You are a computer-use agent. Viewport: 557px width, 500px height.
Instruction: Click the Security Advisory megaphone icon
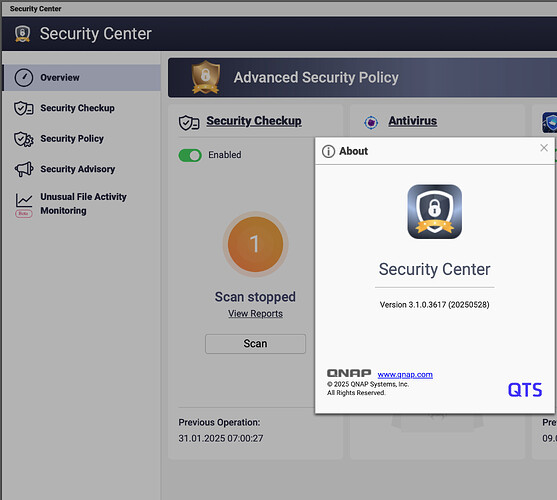[24, 169]
